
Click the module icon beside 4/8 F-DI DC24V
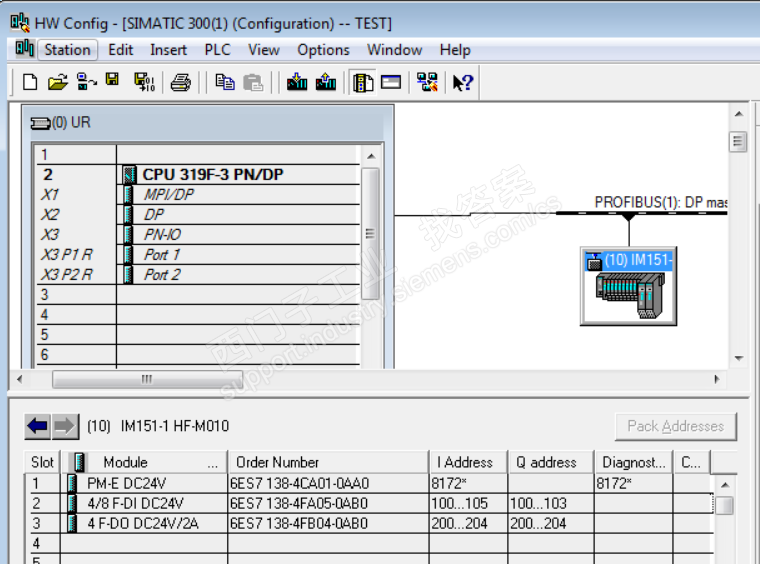(72, 503)
